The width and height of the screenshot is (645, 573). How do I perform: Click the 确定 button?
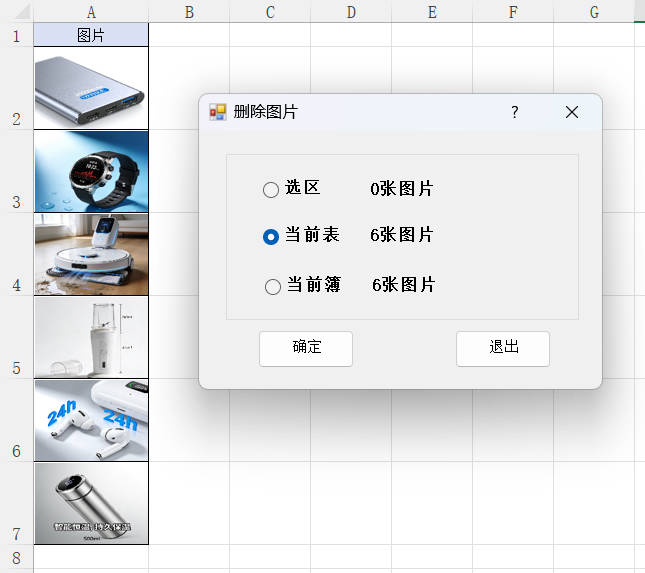point(306,348)
